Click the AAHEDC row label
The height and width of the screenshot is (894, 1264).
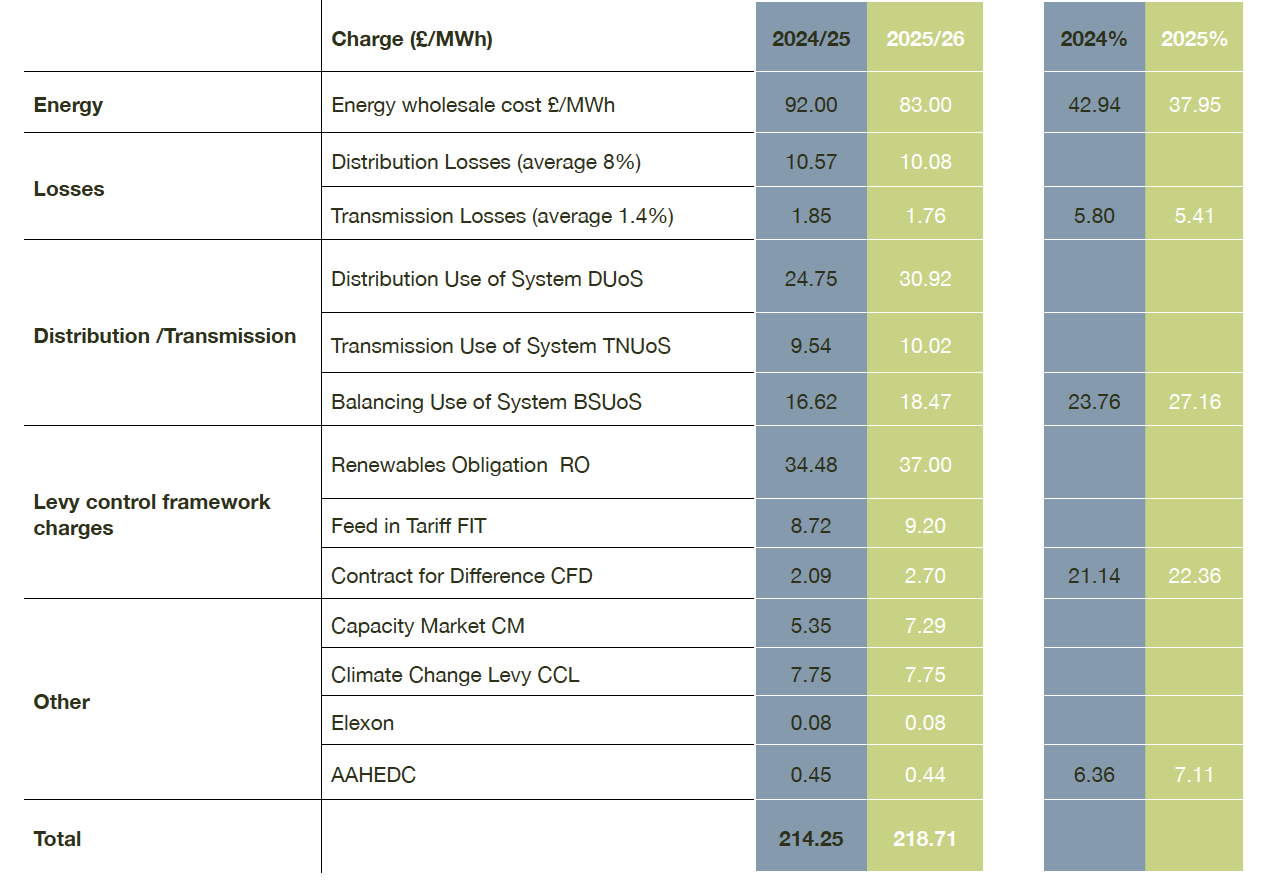point(373,775)
